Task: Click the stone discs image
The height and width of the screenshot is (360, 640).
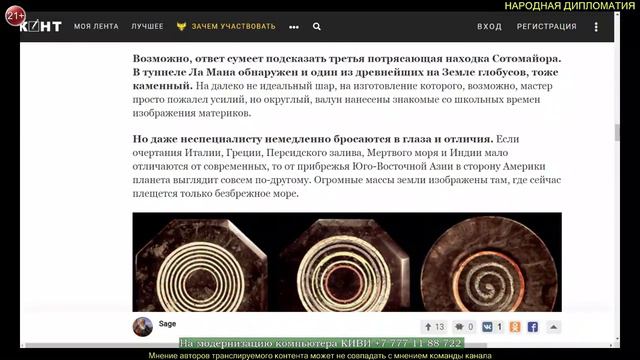Action: 347,262
